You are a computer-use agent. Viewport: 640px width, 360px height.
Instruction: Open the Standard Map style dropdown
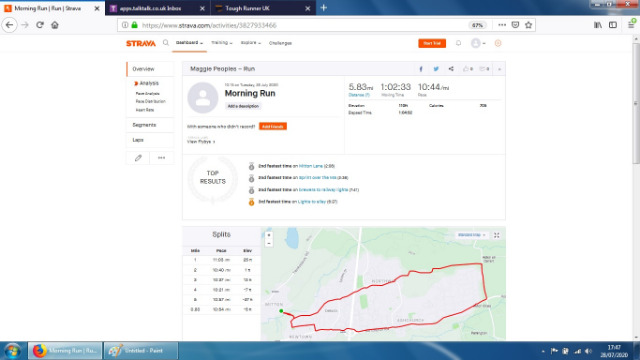tap(471, 235)
